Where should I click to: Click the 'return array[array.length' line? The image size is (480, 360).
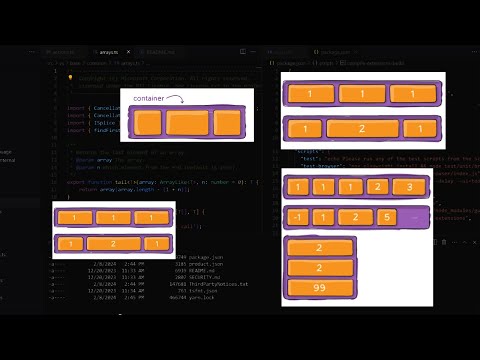[134, 189]
